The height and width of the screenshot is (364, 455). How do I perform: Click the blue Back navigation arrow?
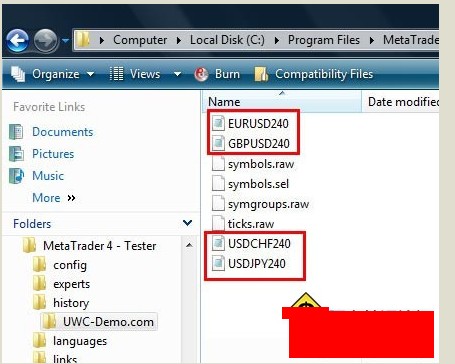pyautogui.click(x=17, y=41)
